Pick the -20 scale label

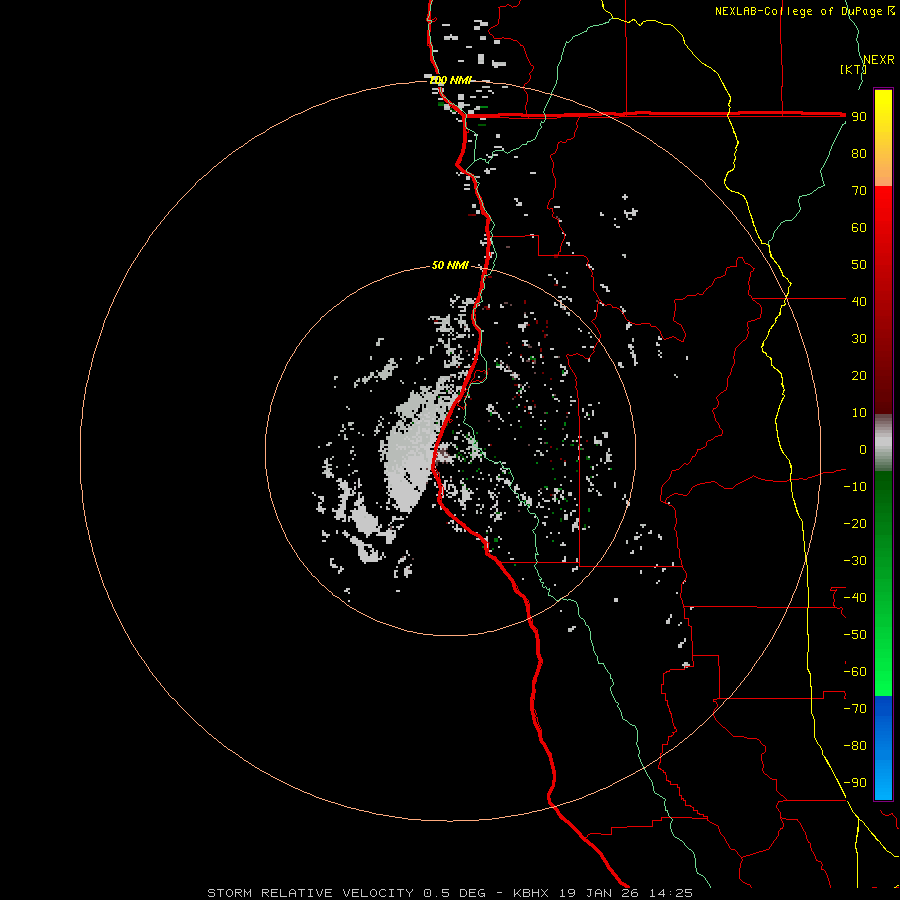coord(855,523)
